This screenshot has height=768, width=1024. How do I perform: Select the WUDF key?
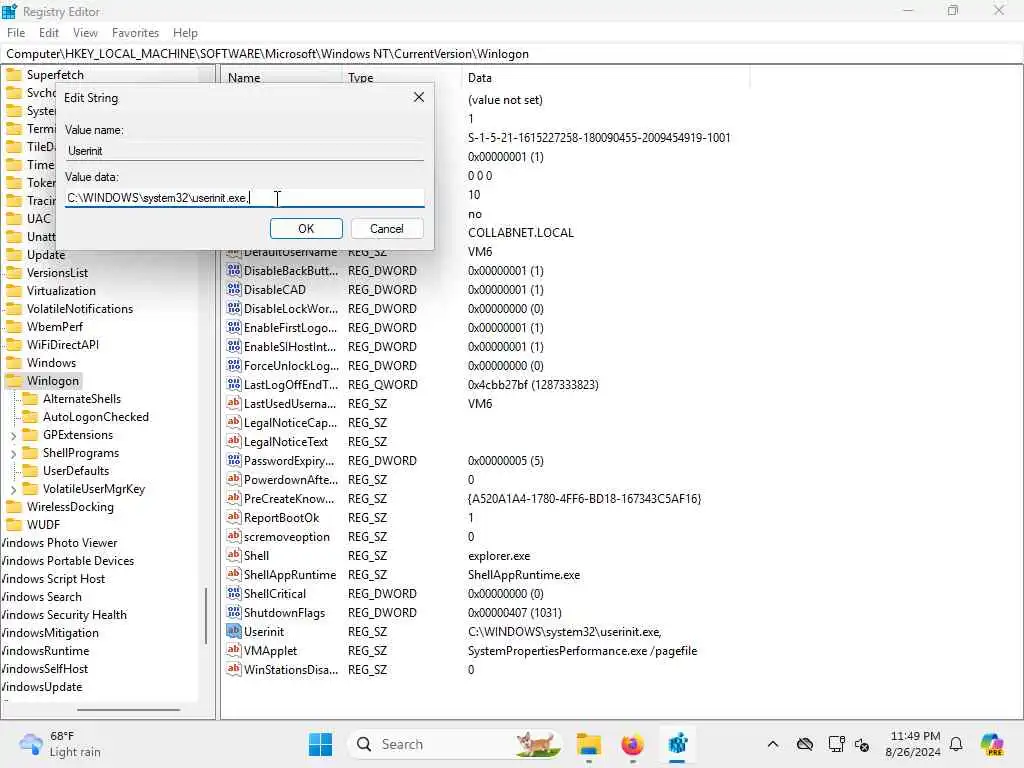click(x=43, y=524)
